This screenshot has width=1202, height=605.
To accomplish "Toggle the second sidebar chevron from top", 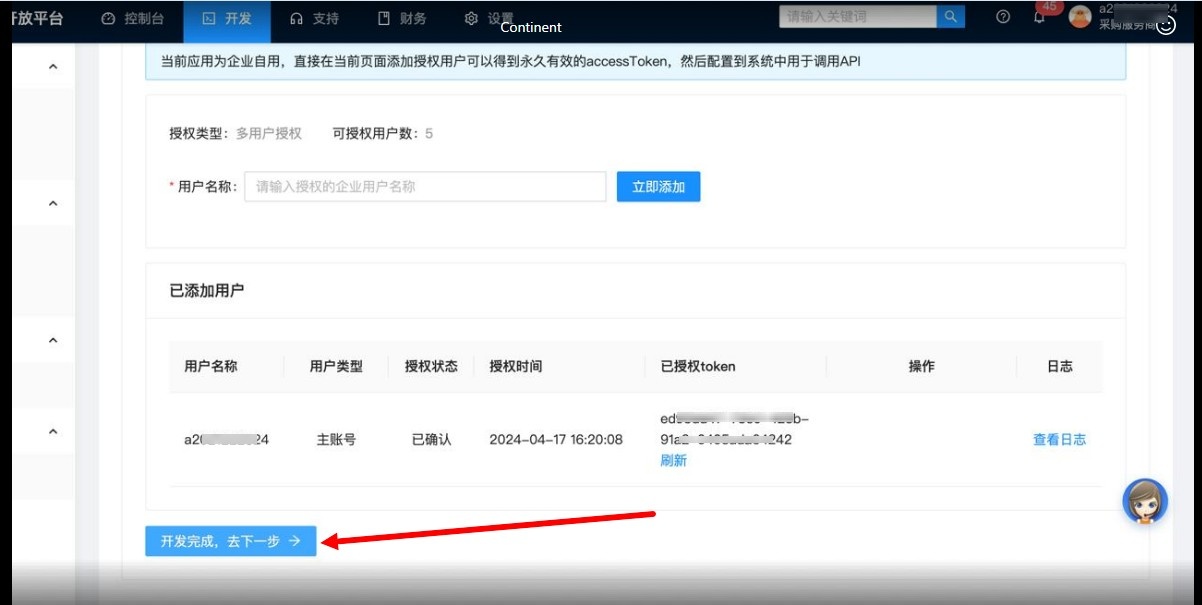I will (54, 203).
